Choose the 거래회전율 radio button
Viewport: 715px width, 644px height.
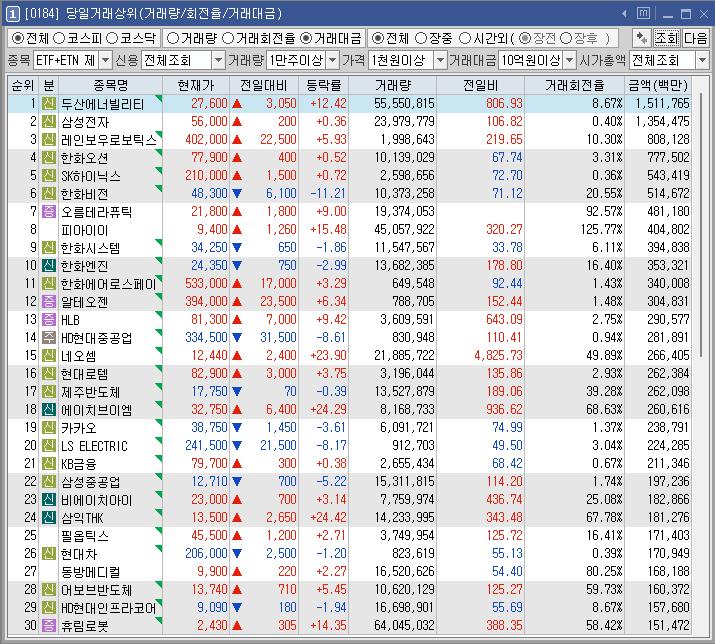click(x=228, y=38)
